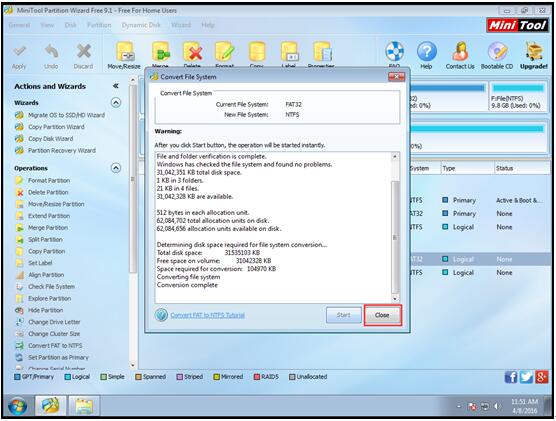Open the View menu
Viewport: 556px width, 421px height.
click(47, 25)
